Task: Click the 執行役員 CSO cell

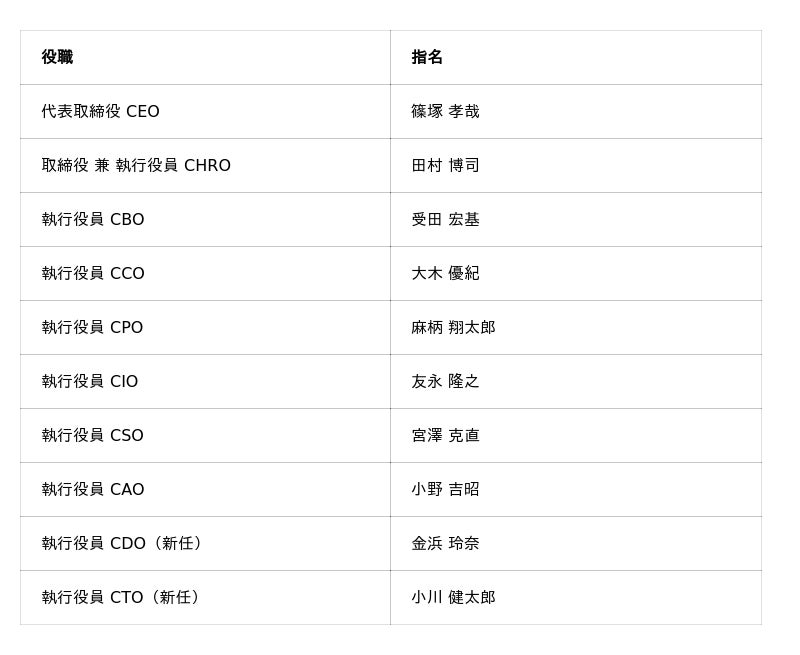Action: (92, 435)
